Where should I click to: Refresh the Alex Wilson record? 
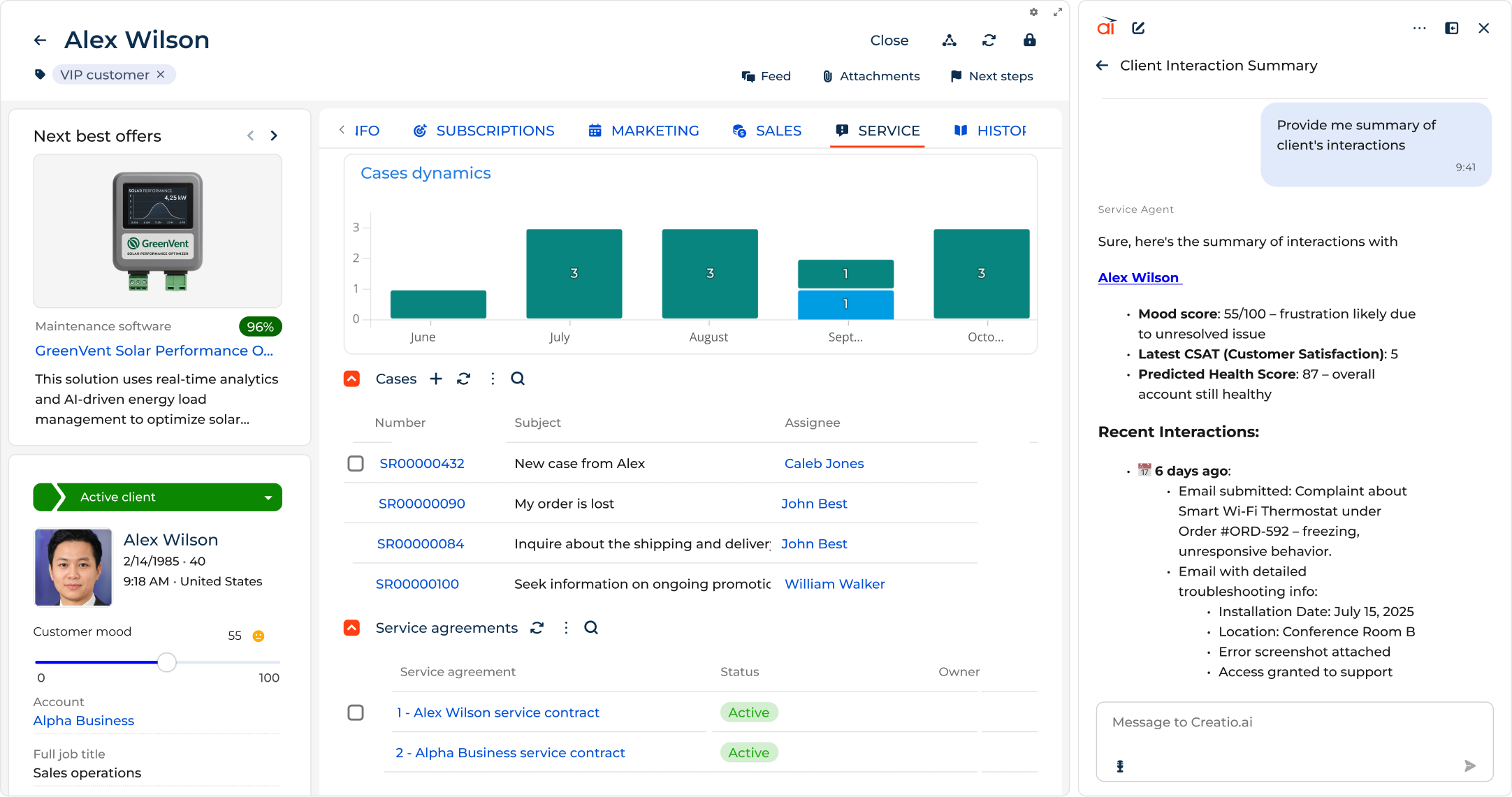(x=989, y=40)
